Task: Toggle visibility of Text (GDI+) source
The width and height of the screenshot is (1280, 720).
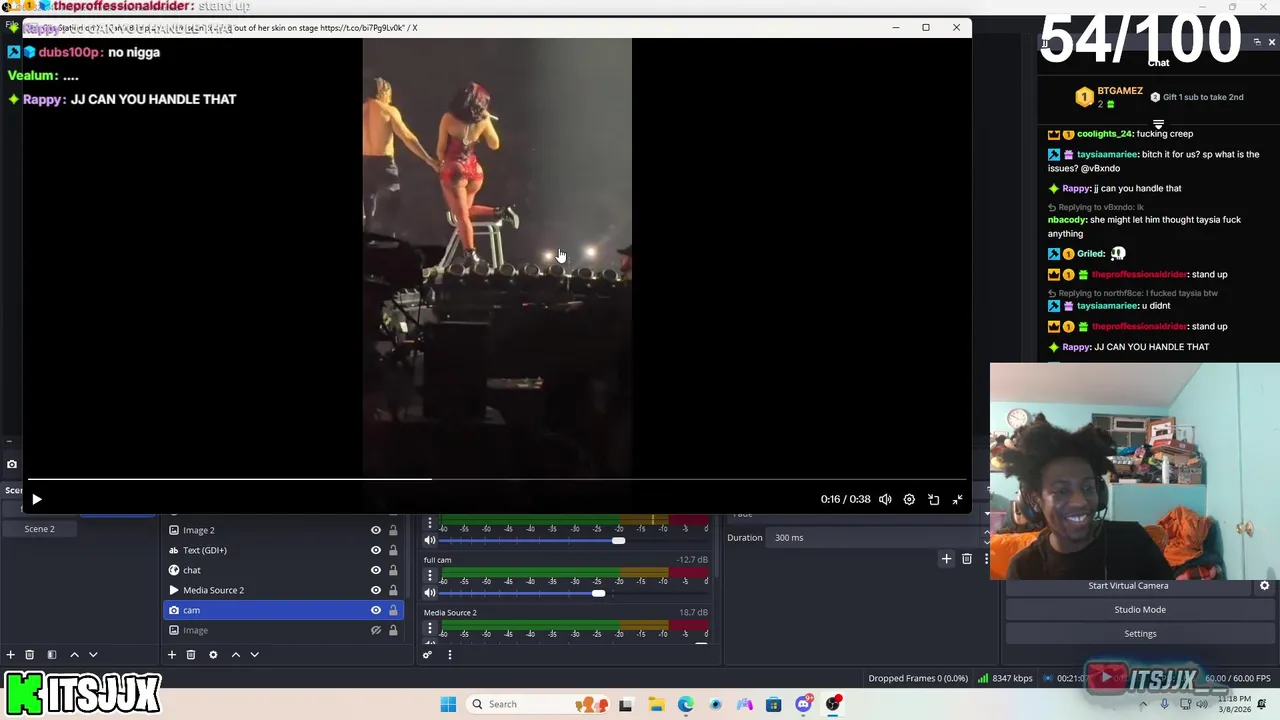Action: [x=376, y=550]
